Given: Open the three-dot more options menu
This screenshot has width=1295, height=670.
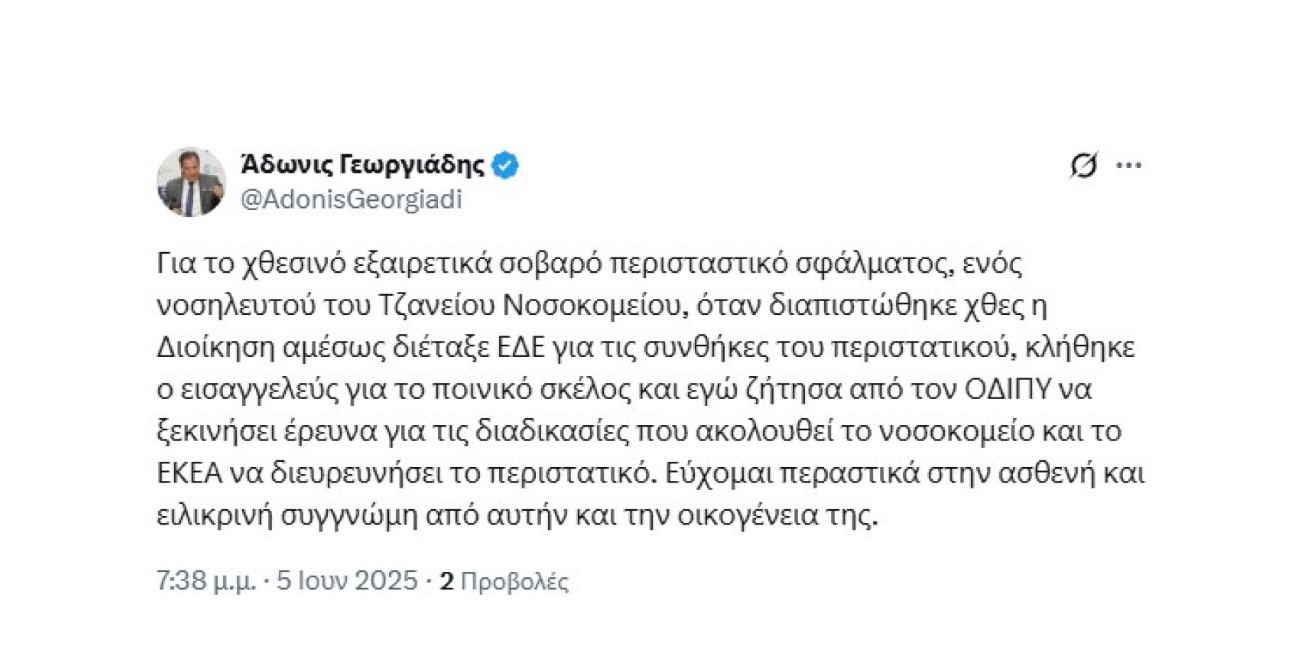Looking at the screenshot, I should [1128, 166].
